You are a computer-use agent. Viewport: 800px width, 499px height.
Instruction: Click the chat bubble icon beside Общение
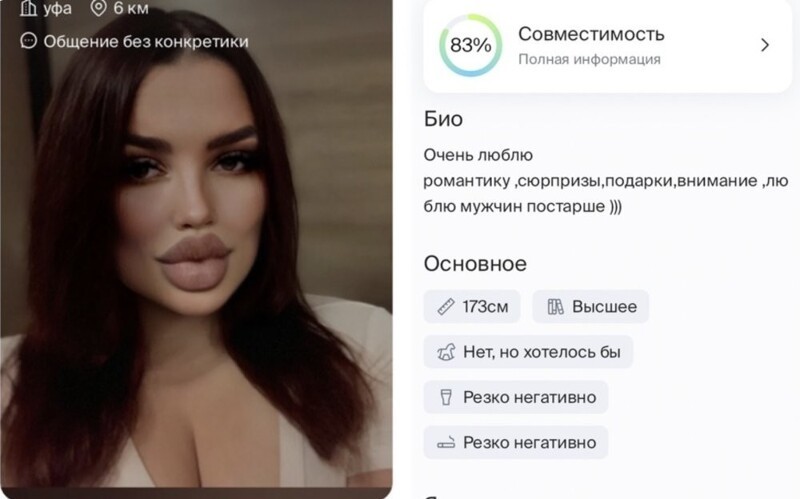click(29, 41)
